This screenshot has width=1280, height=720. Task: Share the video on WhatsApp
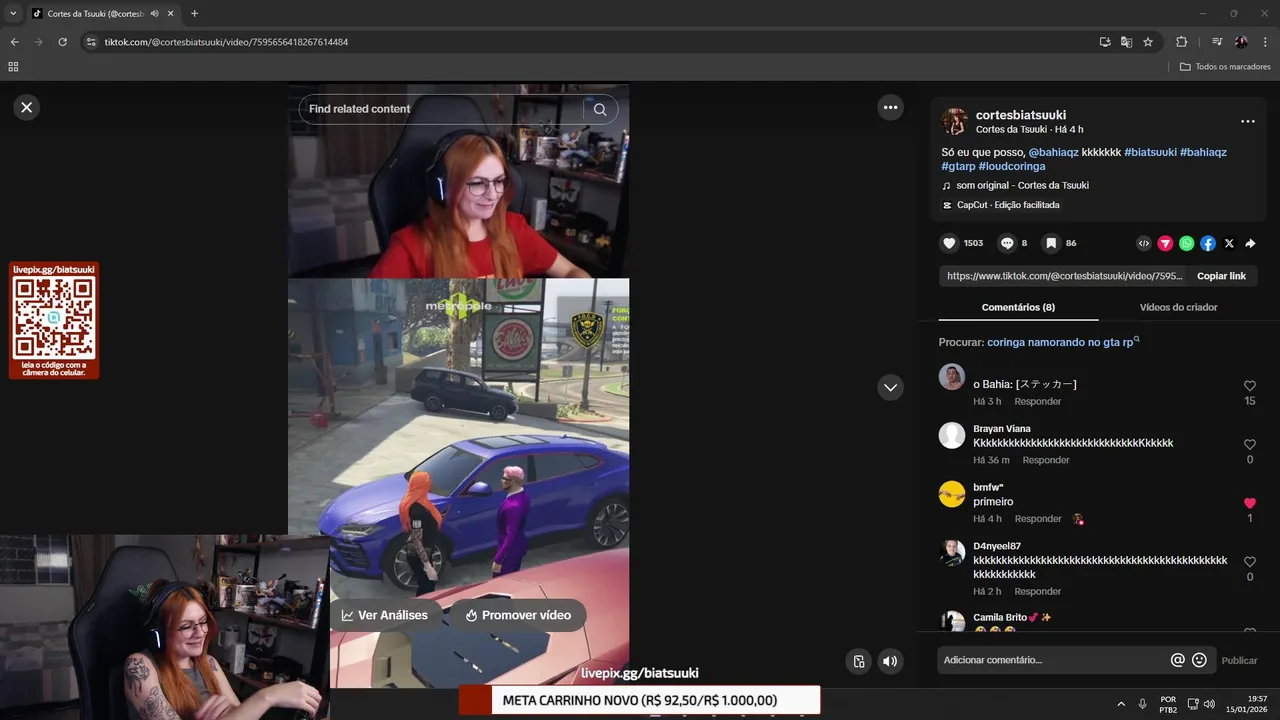(x=1186, y=243)
